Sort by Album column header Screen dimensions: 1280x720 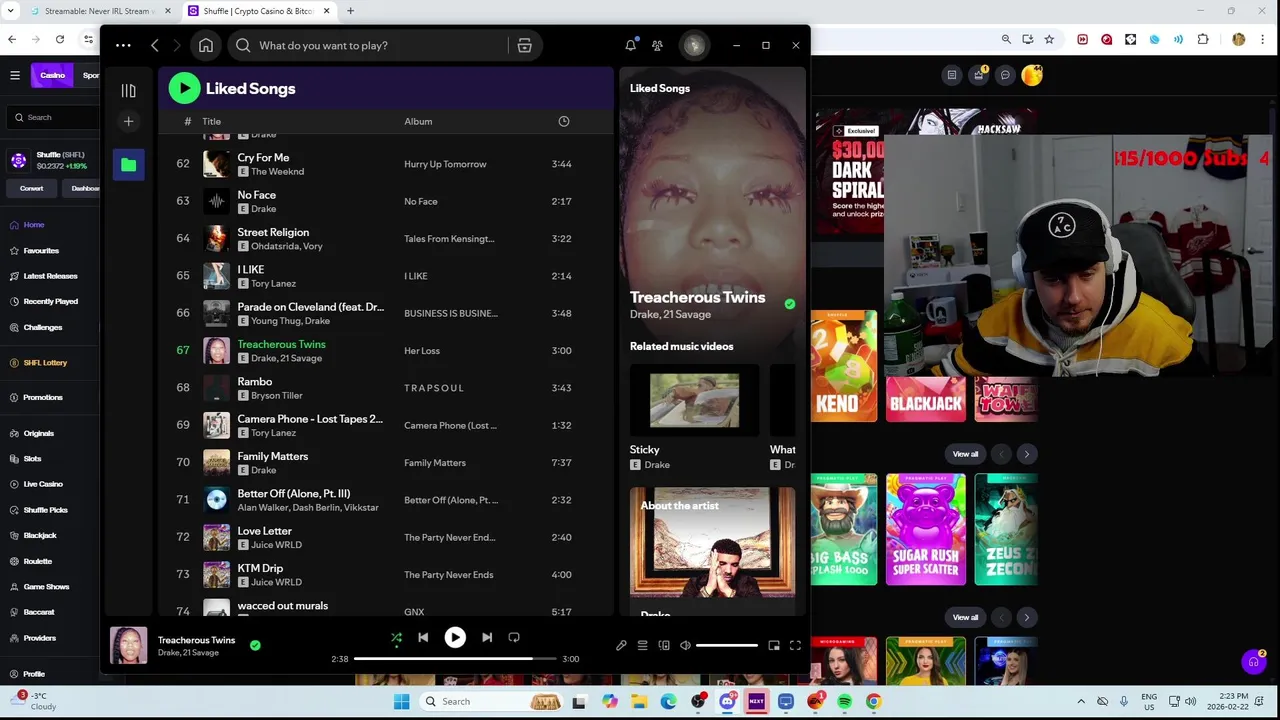point(418,121)
